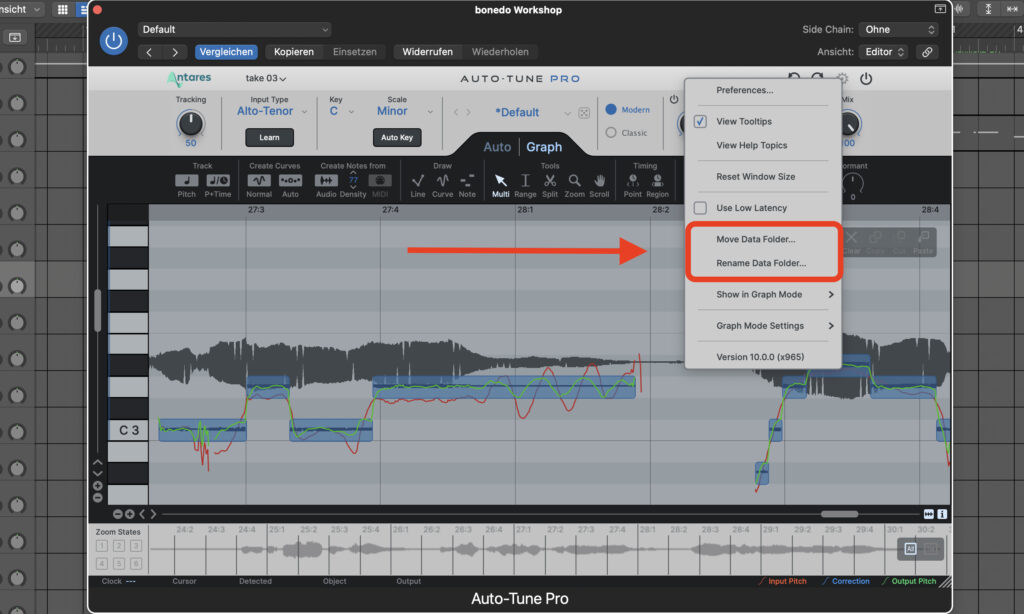Open the take 03 dropdown

[x=266, y=78]
